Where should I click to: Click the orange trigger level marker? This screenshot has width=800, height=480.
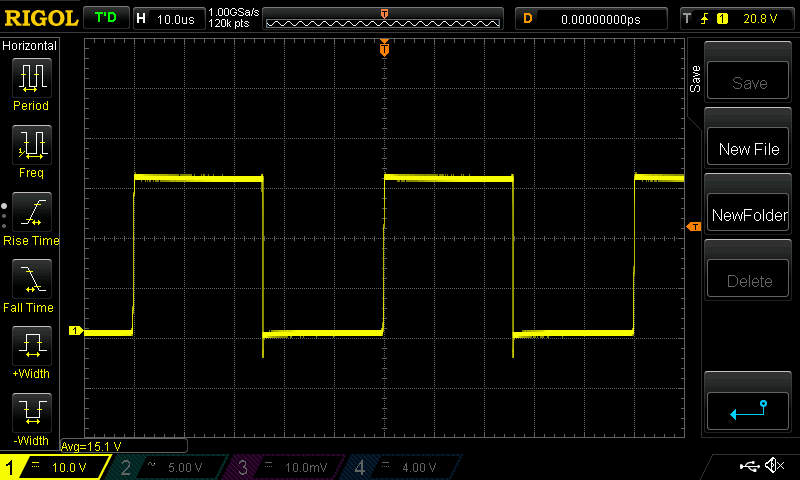[693, 228]
